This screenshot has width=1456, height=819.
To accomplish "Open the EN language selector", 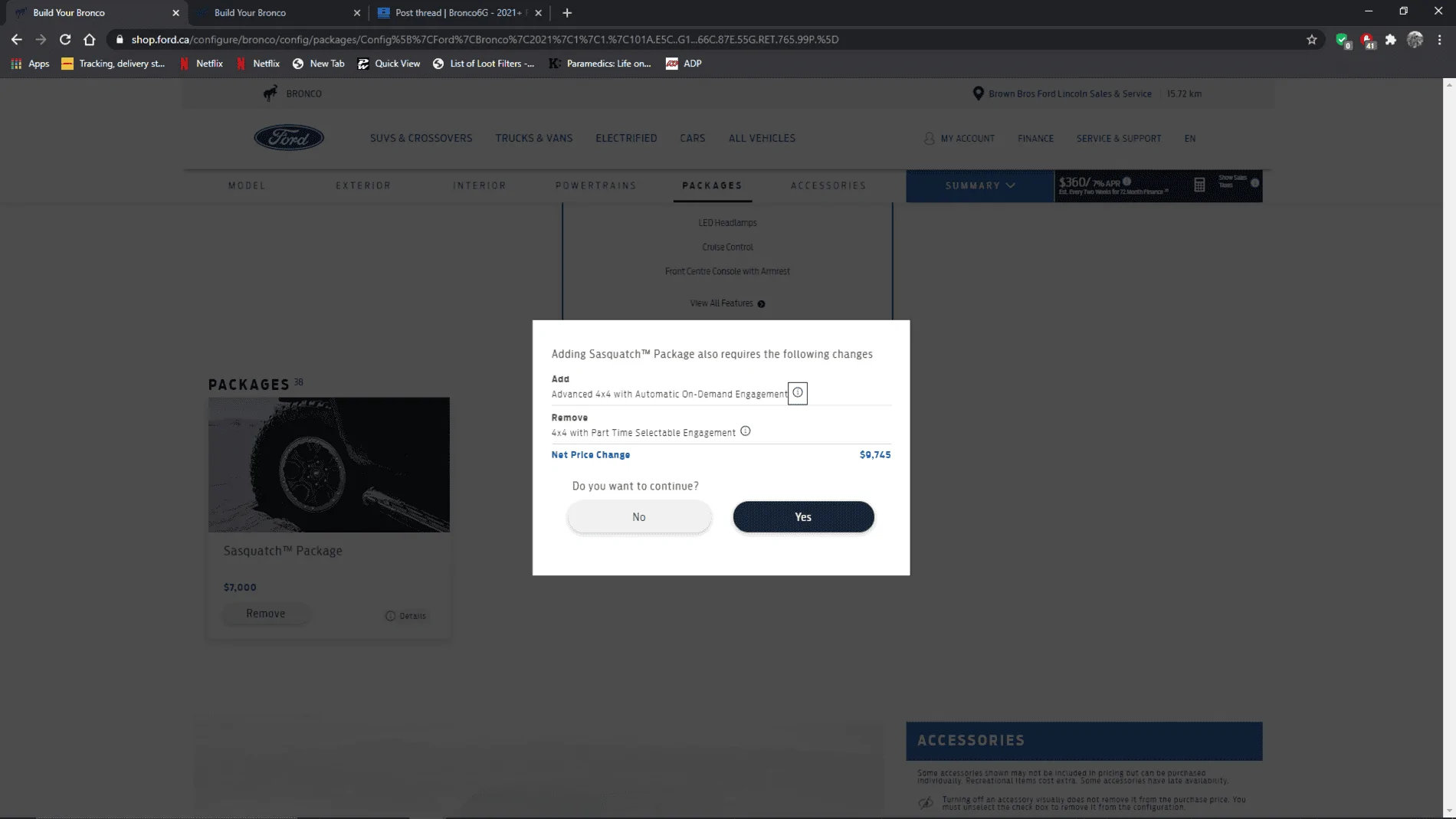I will 1189,139.
